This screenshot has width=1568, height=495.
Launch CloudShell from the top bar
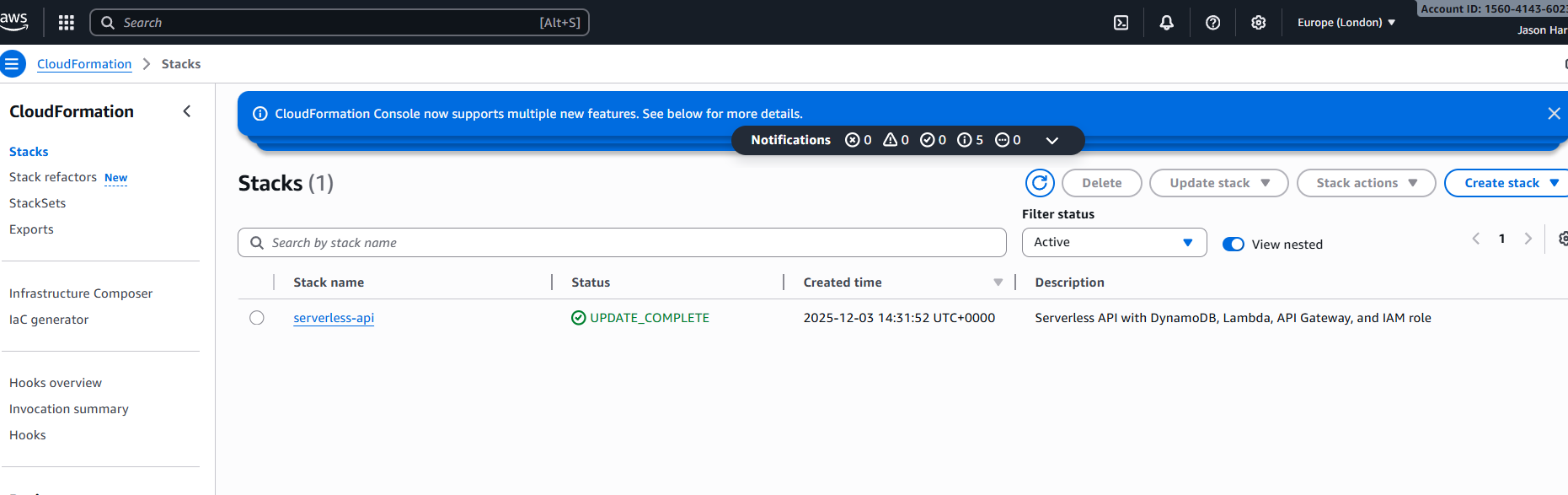tap(1121, 23)
